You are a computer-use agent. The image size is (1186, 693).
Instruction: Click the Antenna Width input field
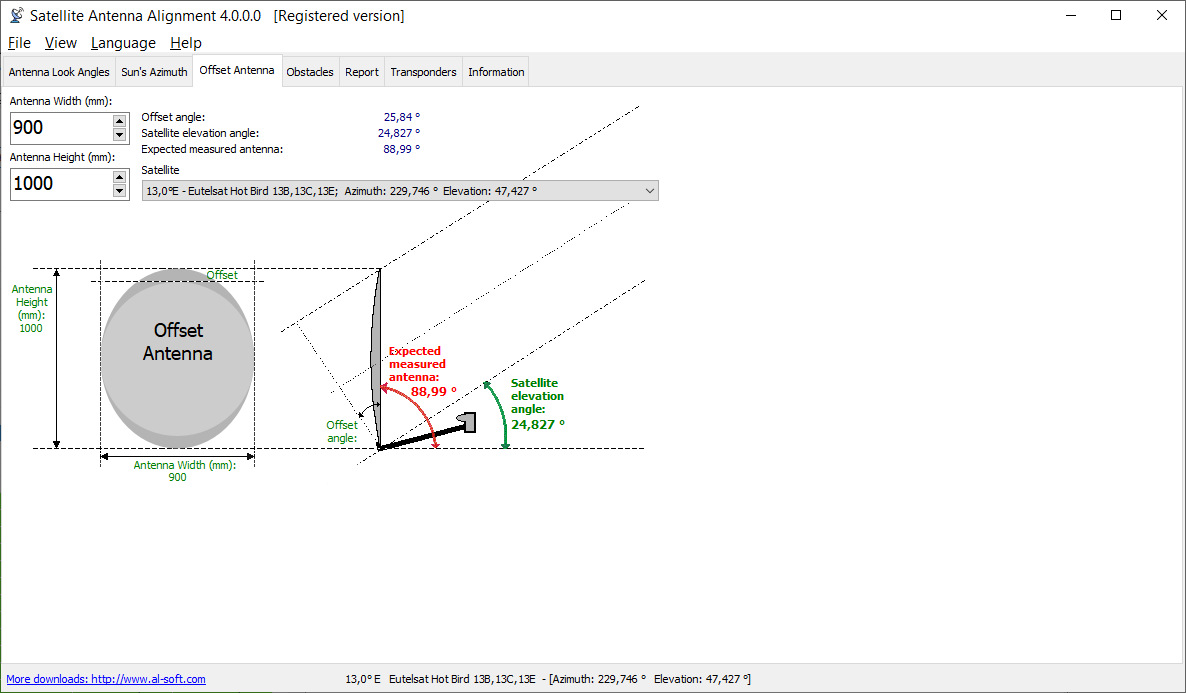(60, 128)
